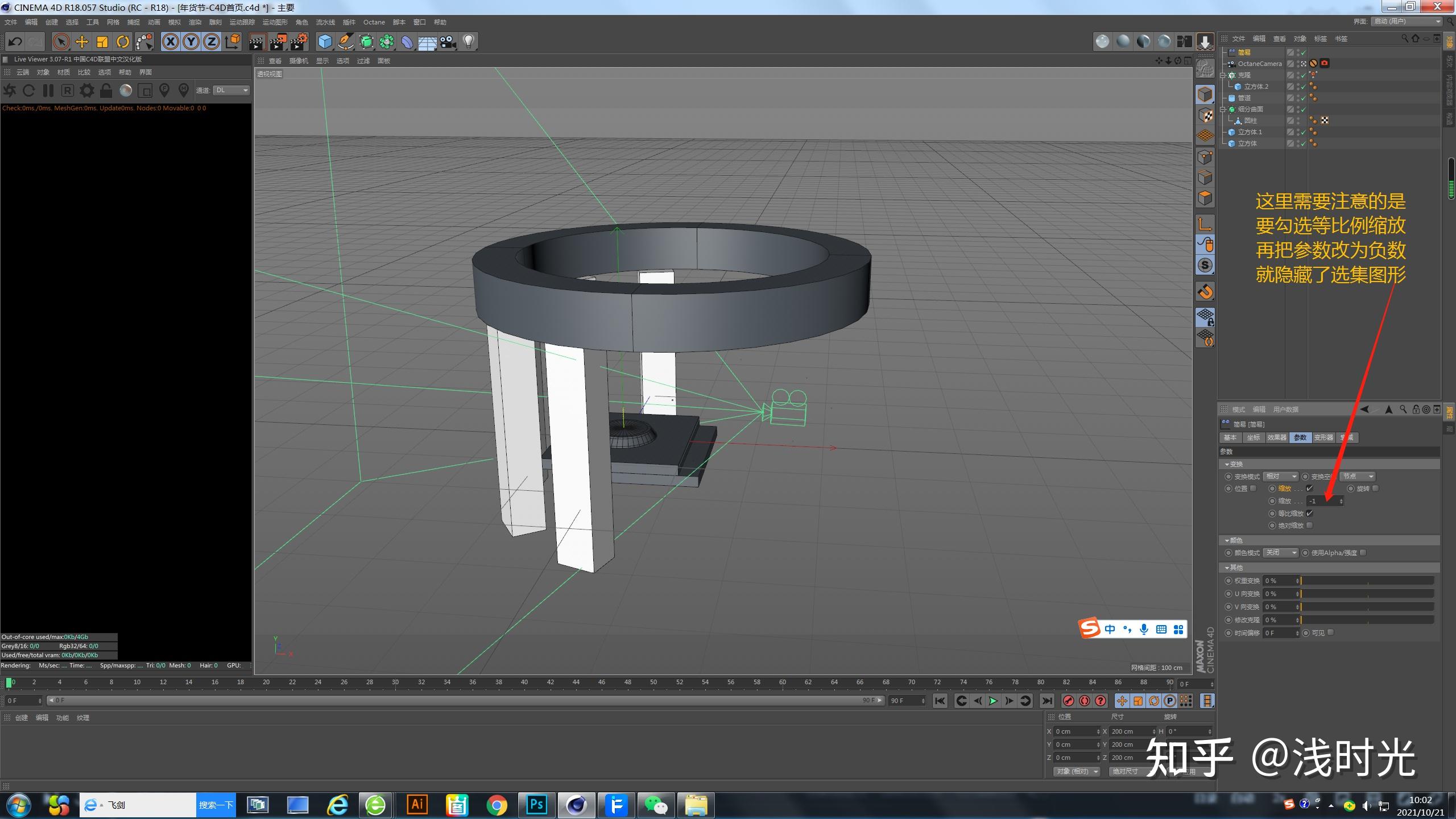The height and width of the screenshot is (819, 1456).
Task: Click the Render to Picture Viewer icon
Action: tap(278, 42)
